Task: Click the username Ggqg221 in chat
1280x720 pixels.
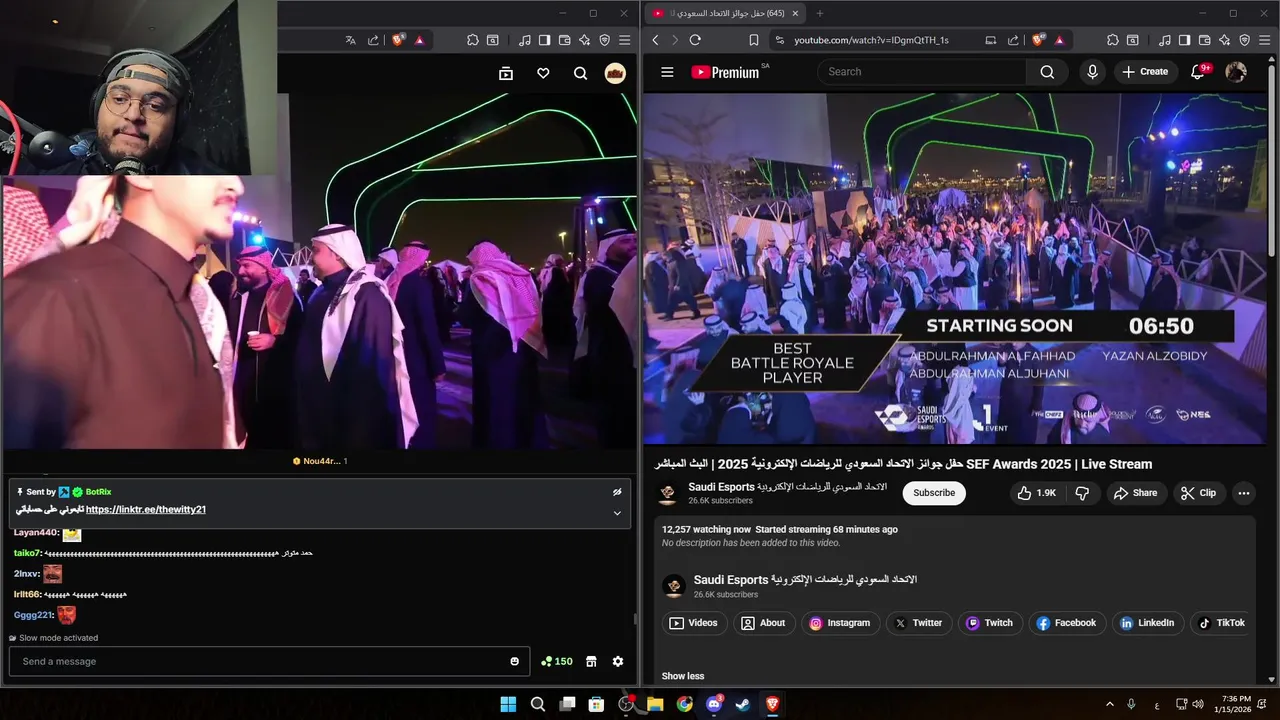Action: pyautogui.click(x=32, y=615)
